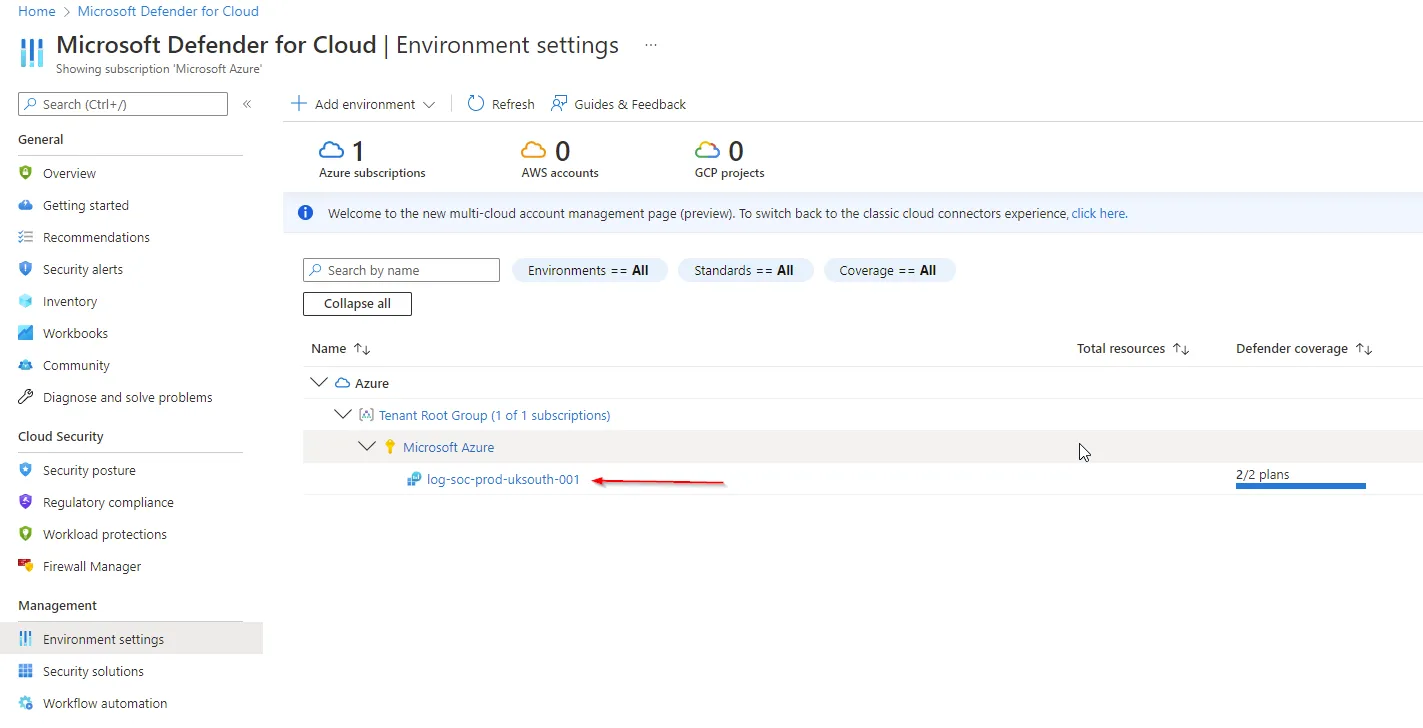
Task: Open the Microsoft Defender for Cloud breadcrumb
Action: 168,11
